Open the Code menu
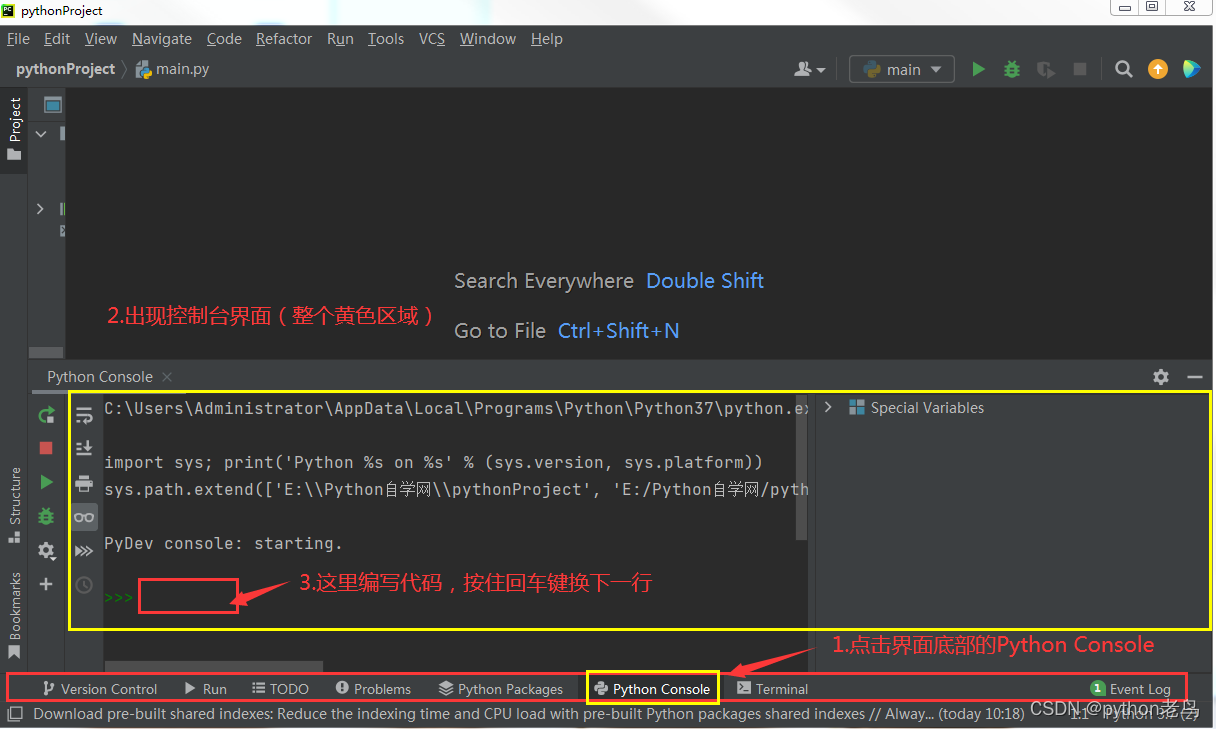Image resolution: width=1216 pixels, height=729 pixels. pos(224,39)
